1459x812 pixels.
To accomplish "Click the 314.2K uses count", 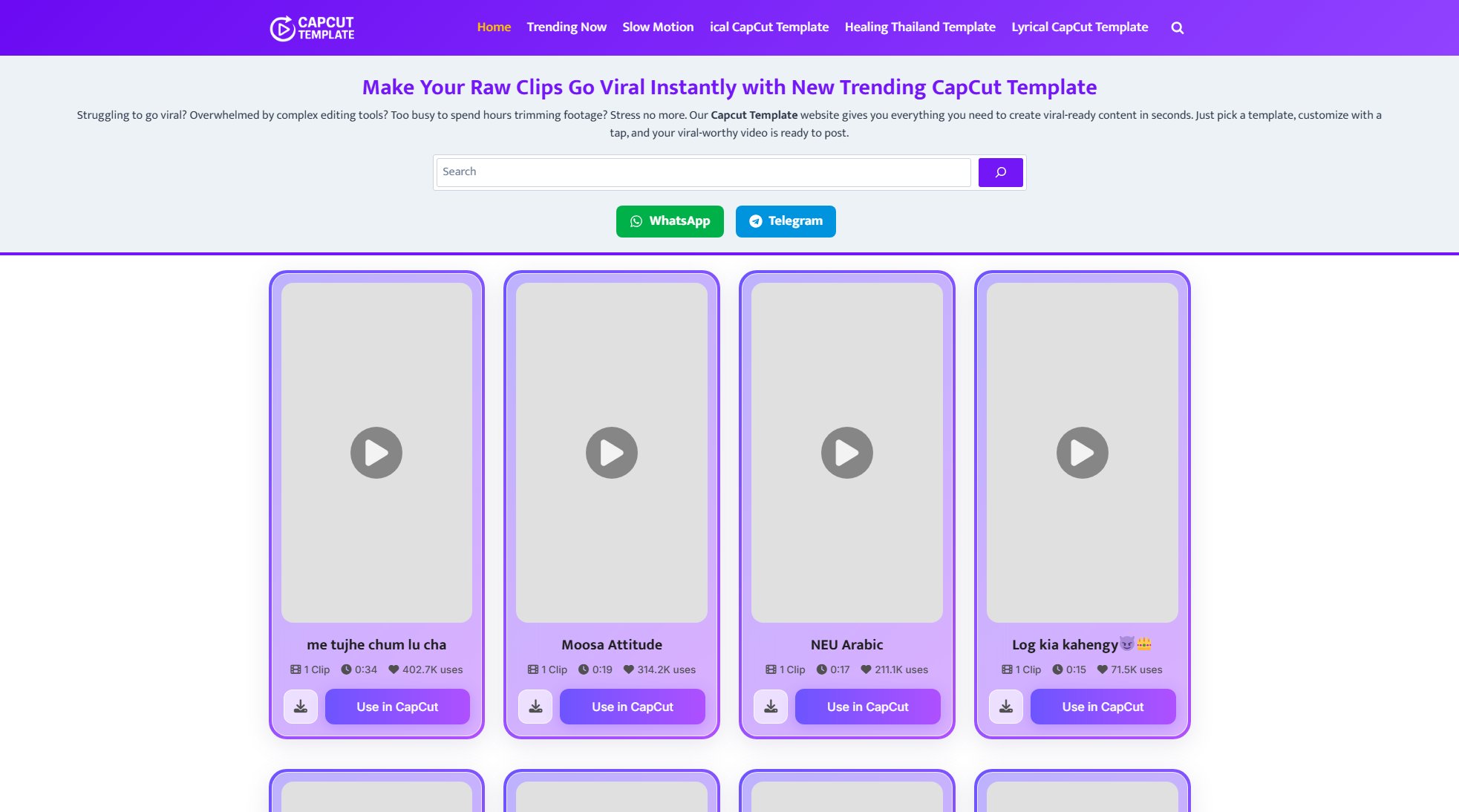I will (x=659, y=669).
